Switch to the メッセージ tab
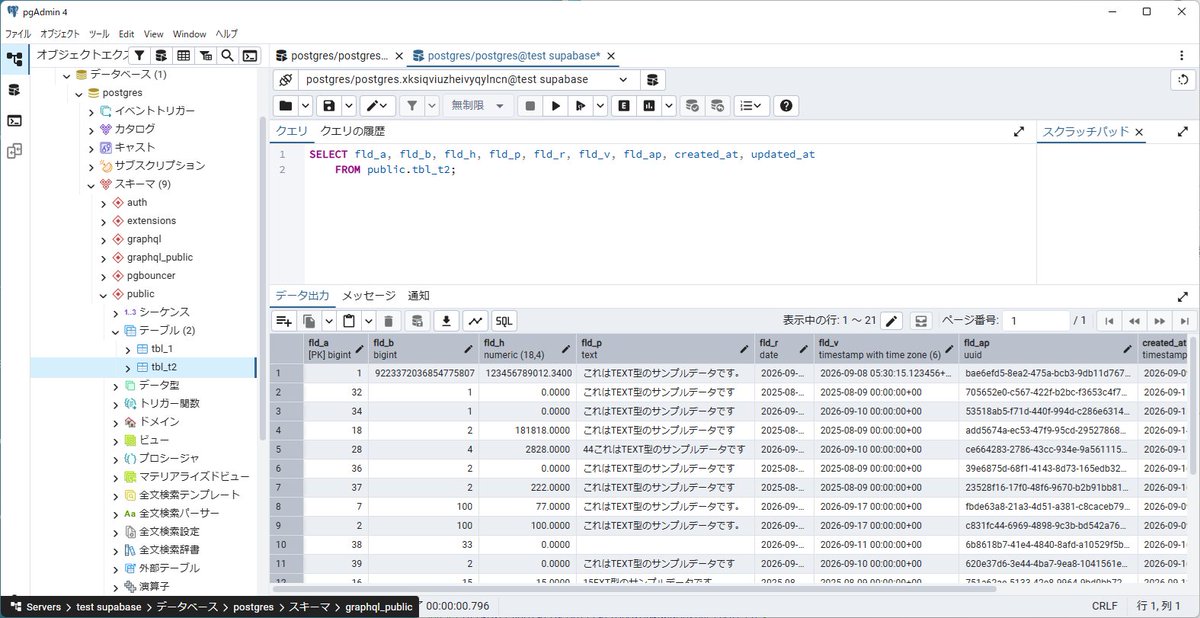1200x618 pixels. pos(369,296)
